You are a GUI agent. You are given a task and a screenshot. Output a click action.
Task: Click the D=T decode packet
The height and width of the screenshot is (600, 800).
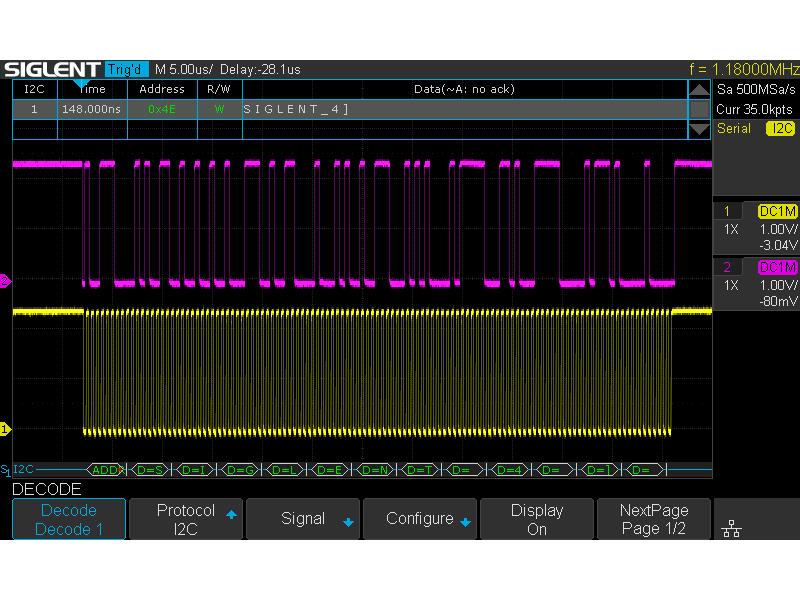pyautogui.click(x=419, y=470)
